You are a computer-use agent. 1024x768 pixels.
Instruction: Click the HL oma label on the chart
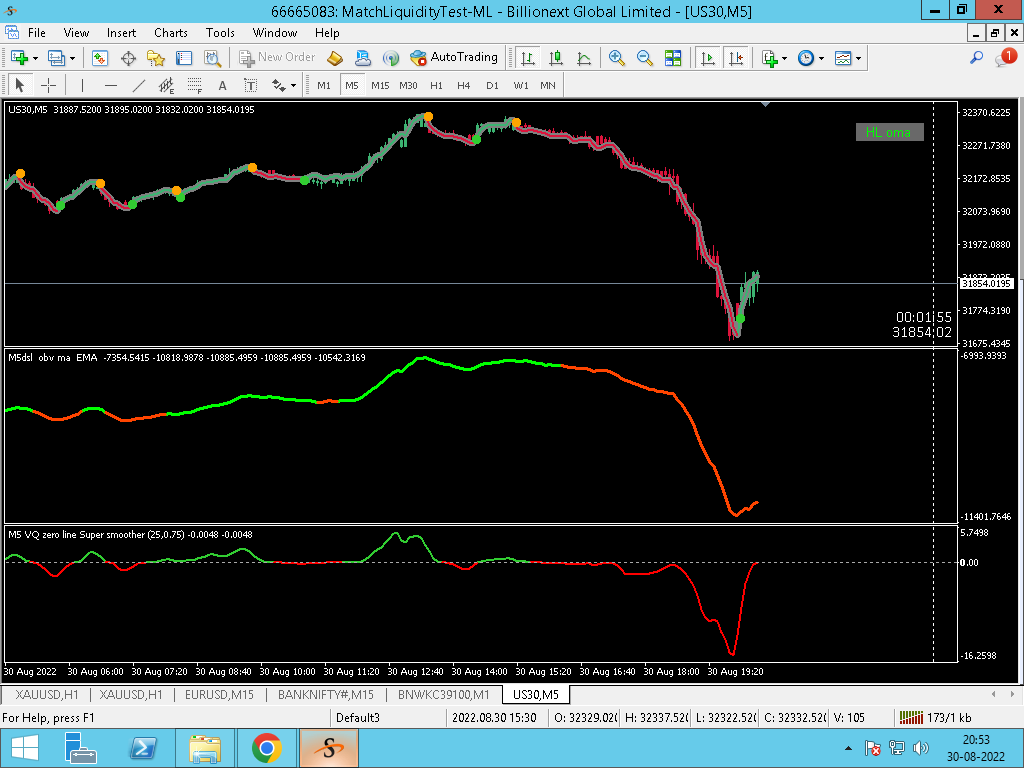pyautogui.click(x=889, y=132)
